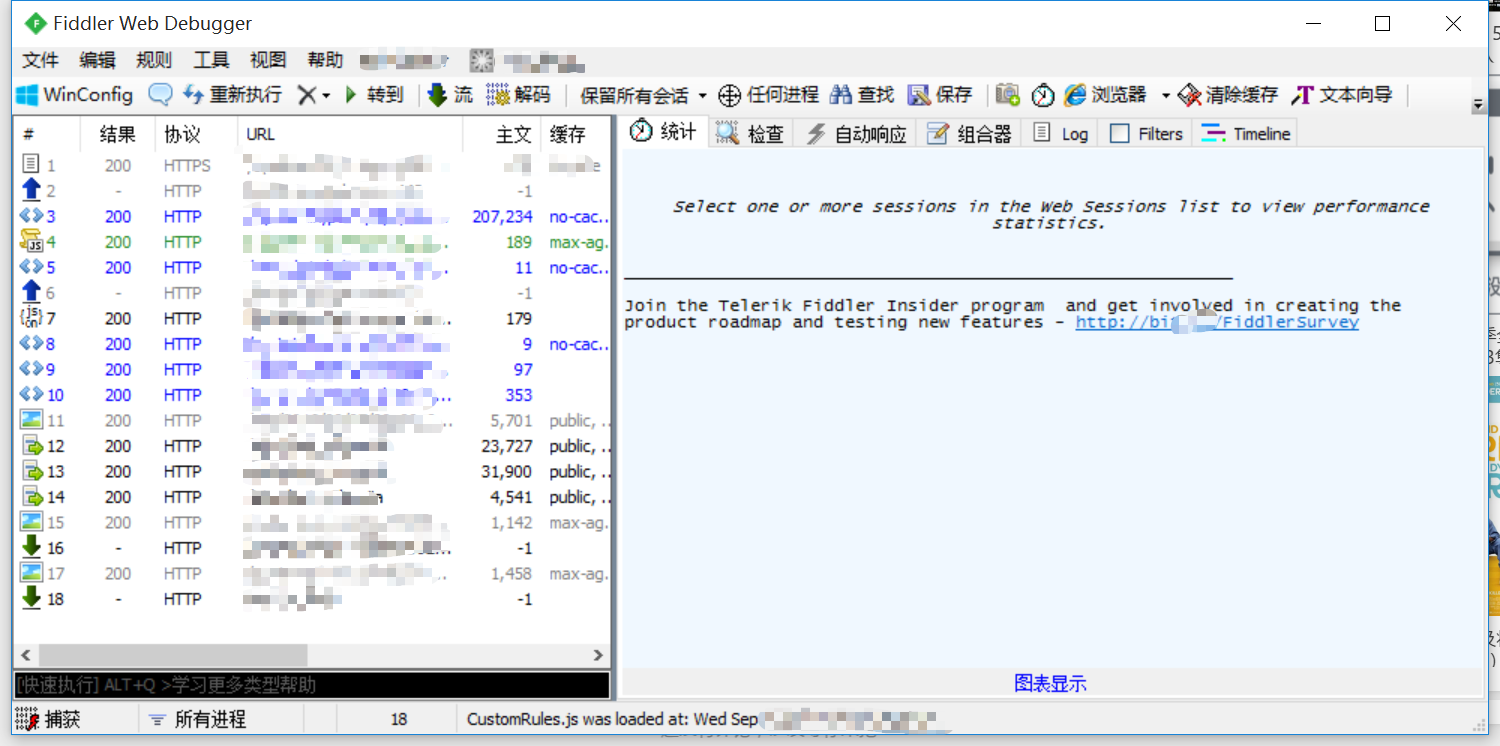Switch to the Filters tab

[1146, 134]
